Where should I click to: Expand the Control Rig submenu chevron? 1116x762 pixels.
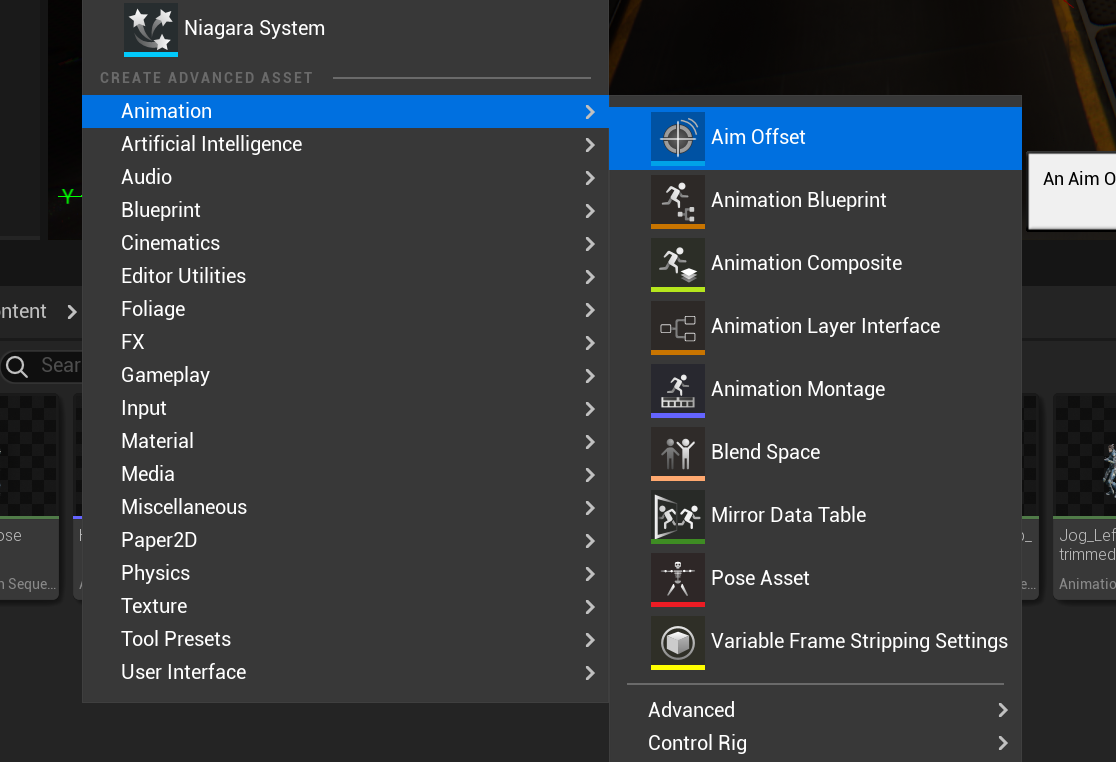(x=1003, y=744)
